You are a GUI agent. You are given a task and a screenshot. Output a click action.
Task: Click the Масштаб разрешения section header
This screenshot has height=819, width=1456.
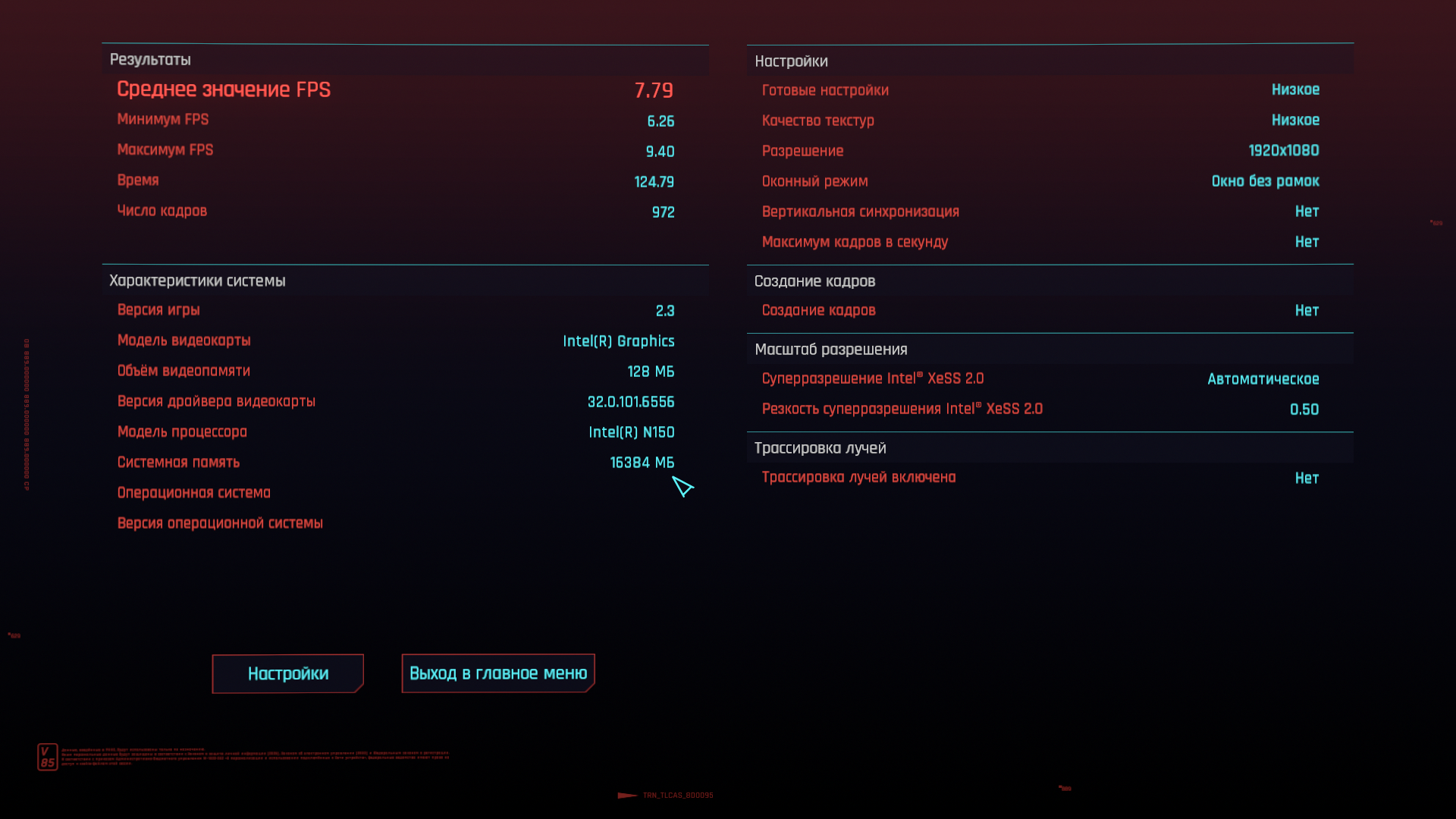pos(831,350)
